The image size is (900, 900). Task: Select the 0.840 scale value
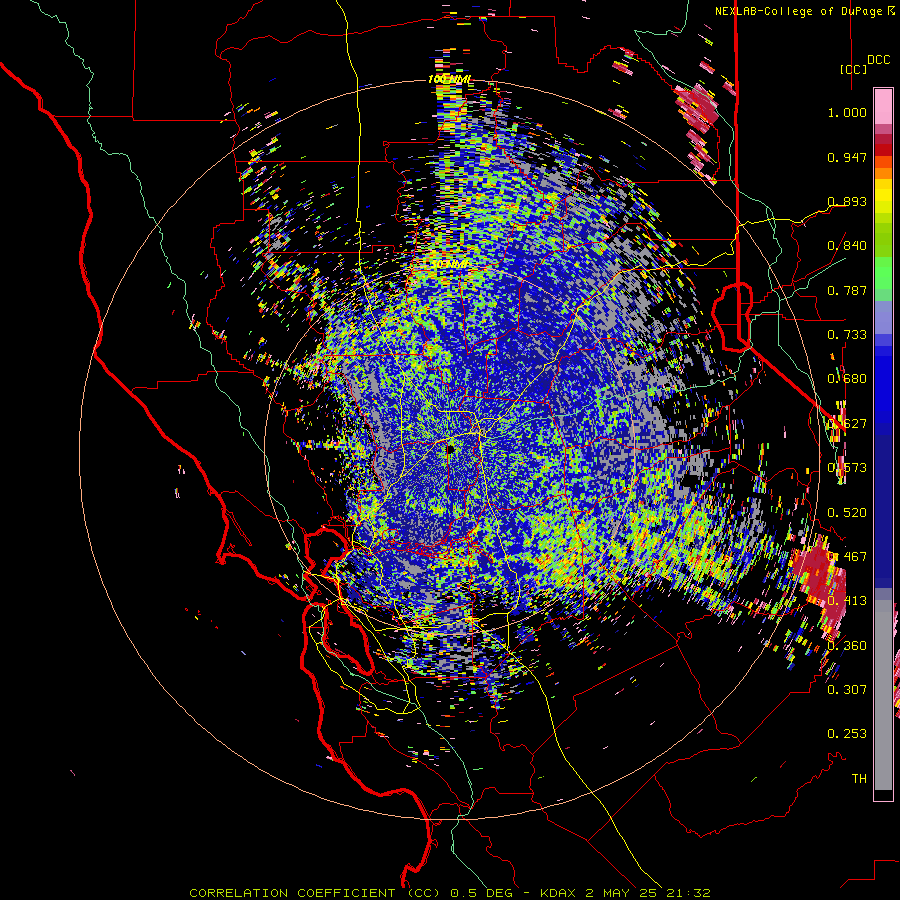coord(847,246)
